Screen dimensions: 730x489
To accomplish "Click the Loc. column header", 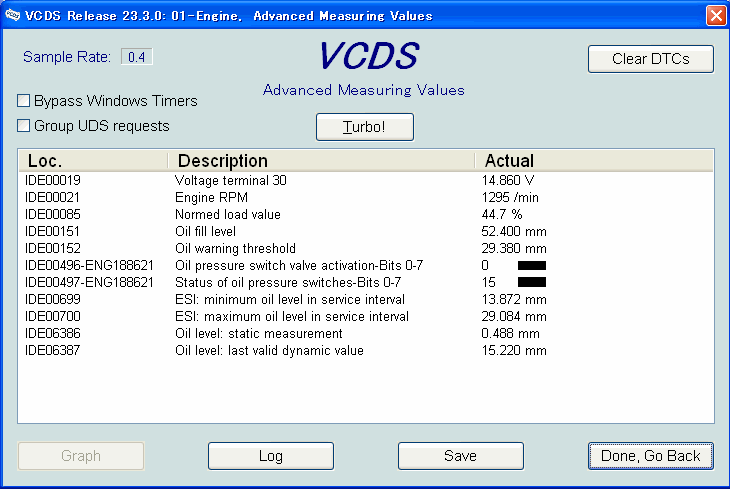I will [x=92, y=161].
